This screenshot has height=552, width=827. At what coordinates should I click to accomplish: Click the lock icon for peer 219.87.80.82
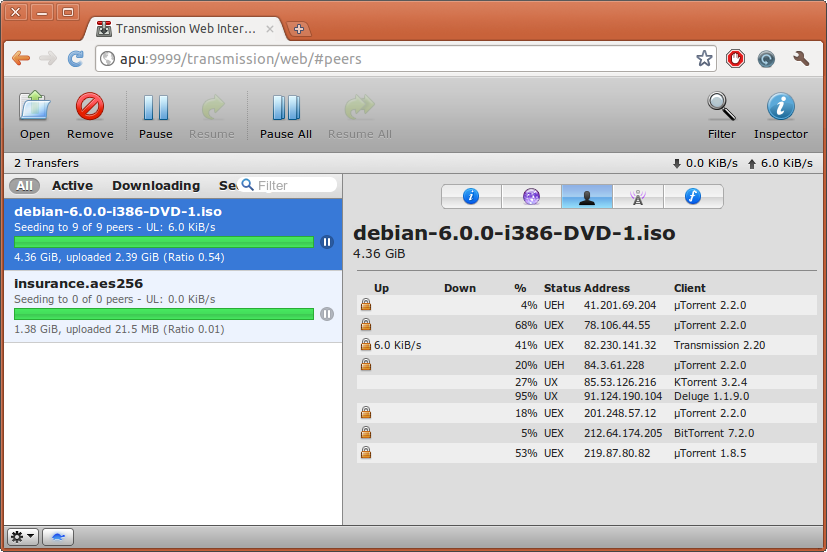tap(366, 452)
